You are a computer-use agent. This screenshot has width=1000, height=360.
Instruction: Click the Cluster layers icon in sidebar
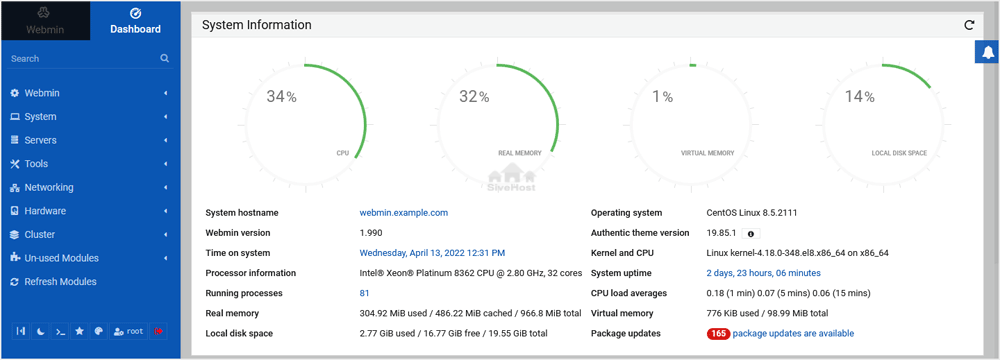(15, 235)
